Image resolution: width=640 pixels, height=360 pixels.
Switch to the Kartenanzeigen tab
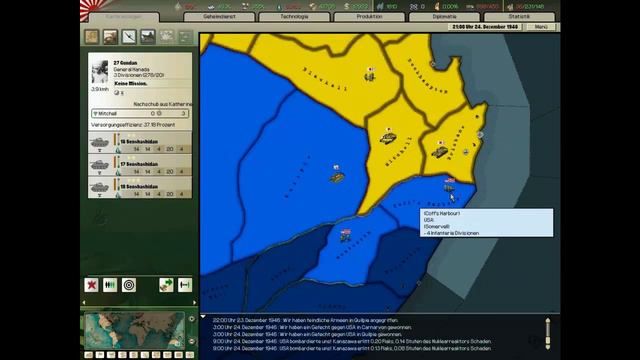point(124,17)
